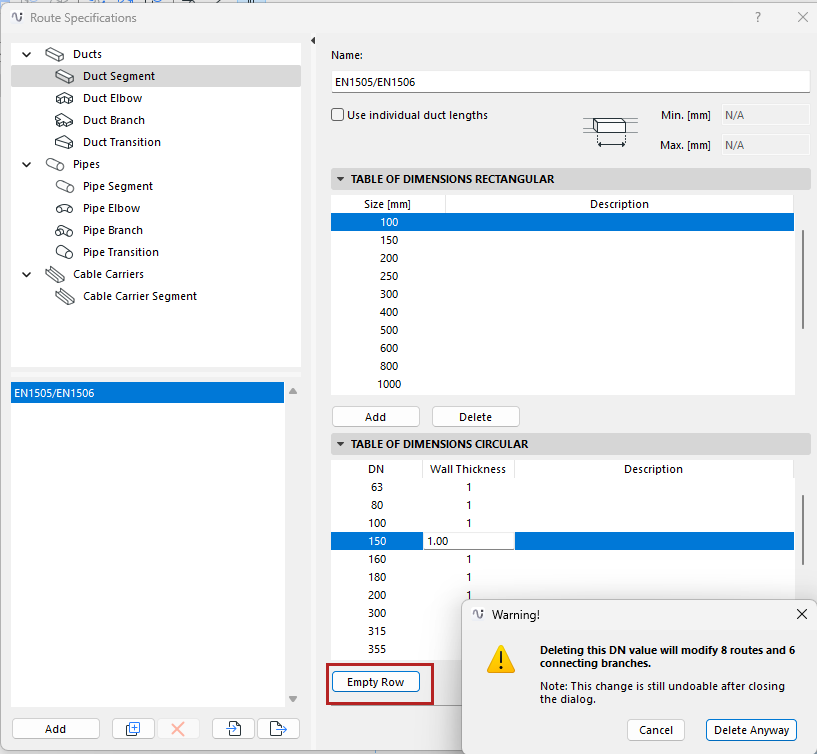This screenshot has width=817, height=754.
Task: Import route specification file icon
Action: tap(233, 728)
